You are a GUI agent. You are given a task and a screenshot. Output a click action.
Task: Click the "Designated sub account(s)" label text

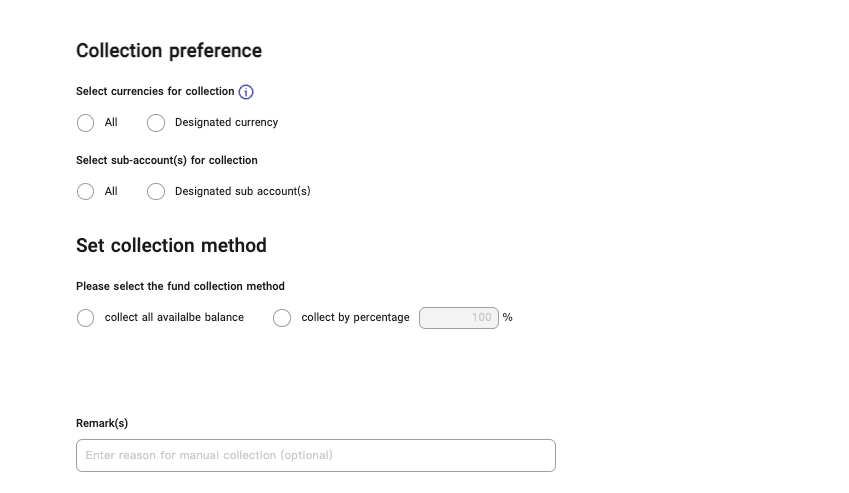click(242, 191)
